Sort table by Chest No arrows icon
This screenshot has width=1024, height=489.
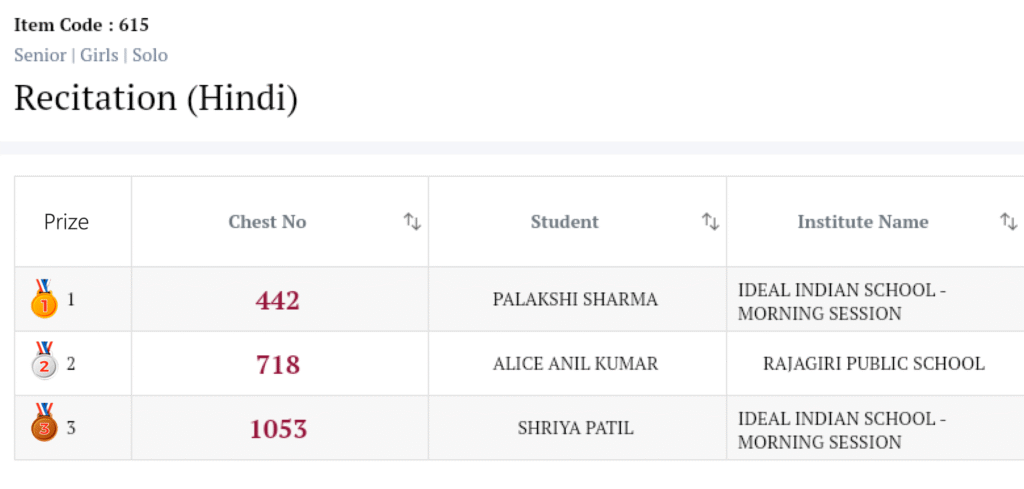click(x=412, y=222)
